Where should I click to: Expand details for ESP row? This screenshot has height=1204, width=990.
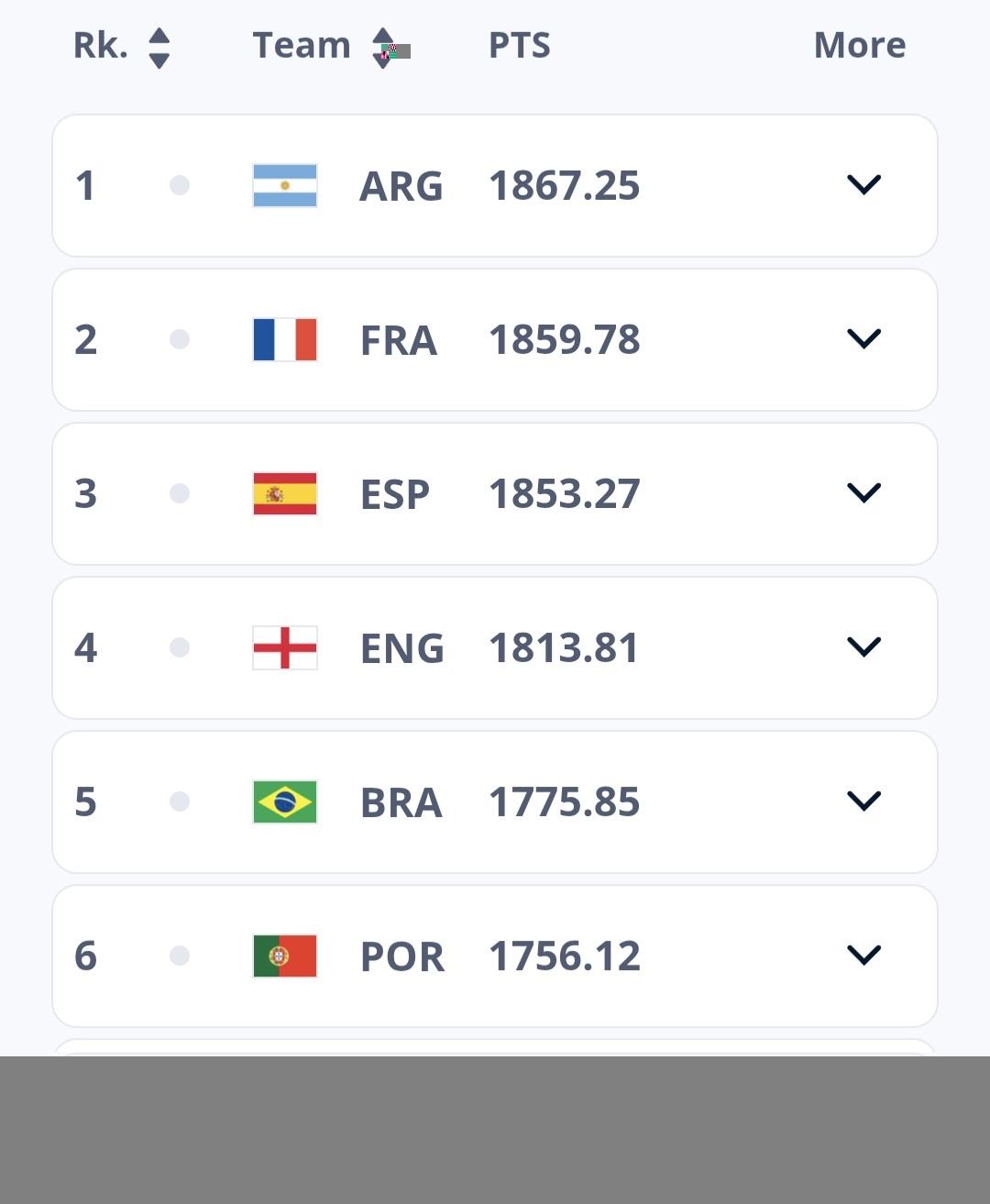[x=863, y=493]
